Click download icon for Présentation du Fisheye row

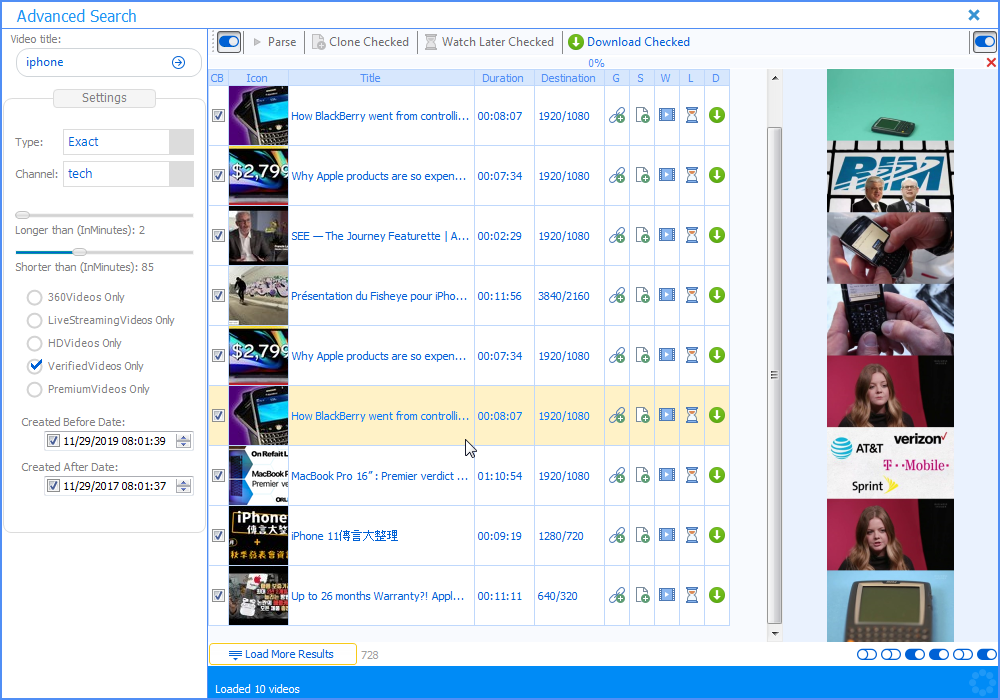(717, 295)
